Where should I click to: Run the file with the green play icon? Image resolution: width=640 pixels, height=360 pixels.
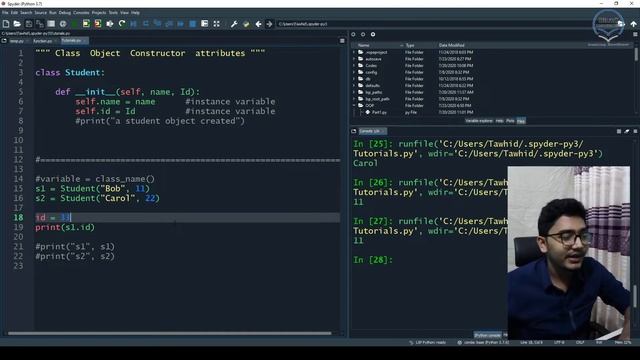74,24
